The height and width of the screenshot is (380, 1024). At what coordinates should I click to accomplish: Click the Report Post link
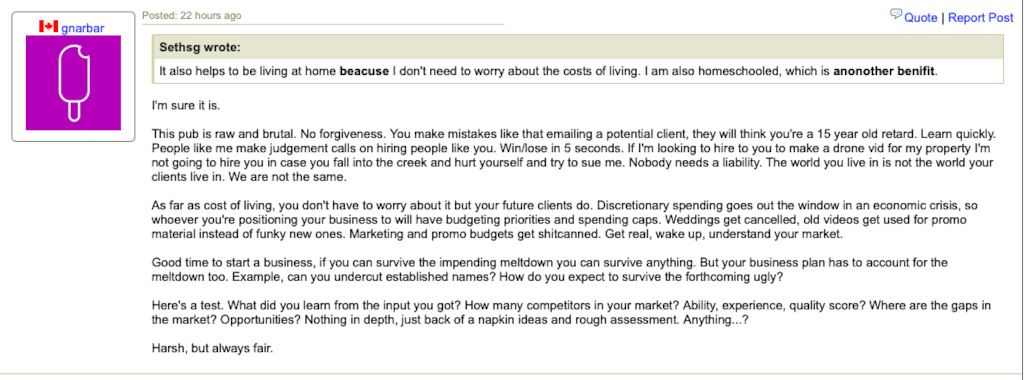click(980, 18)
